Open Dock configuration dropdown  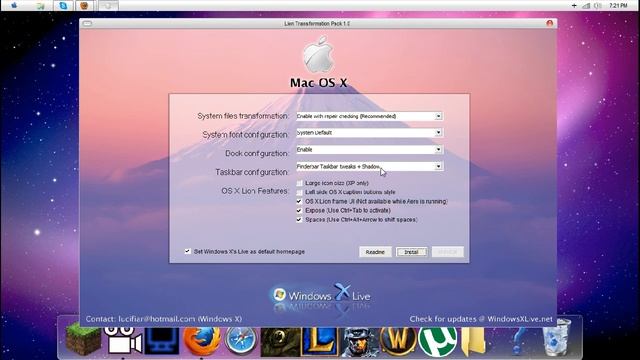[438, 150]
